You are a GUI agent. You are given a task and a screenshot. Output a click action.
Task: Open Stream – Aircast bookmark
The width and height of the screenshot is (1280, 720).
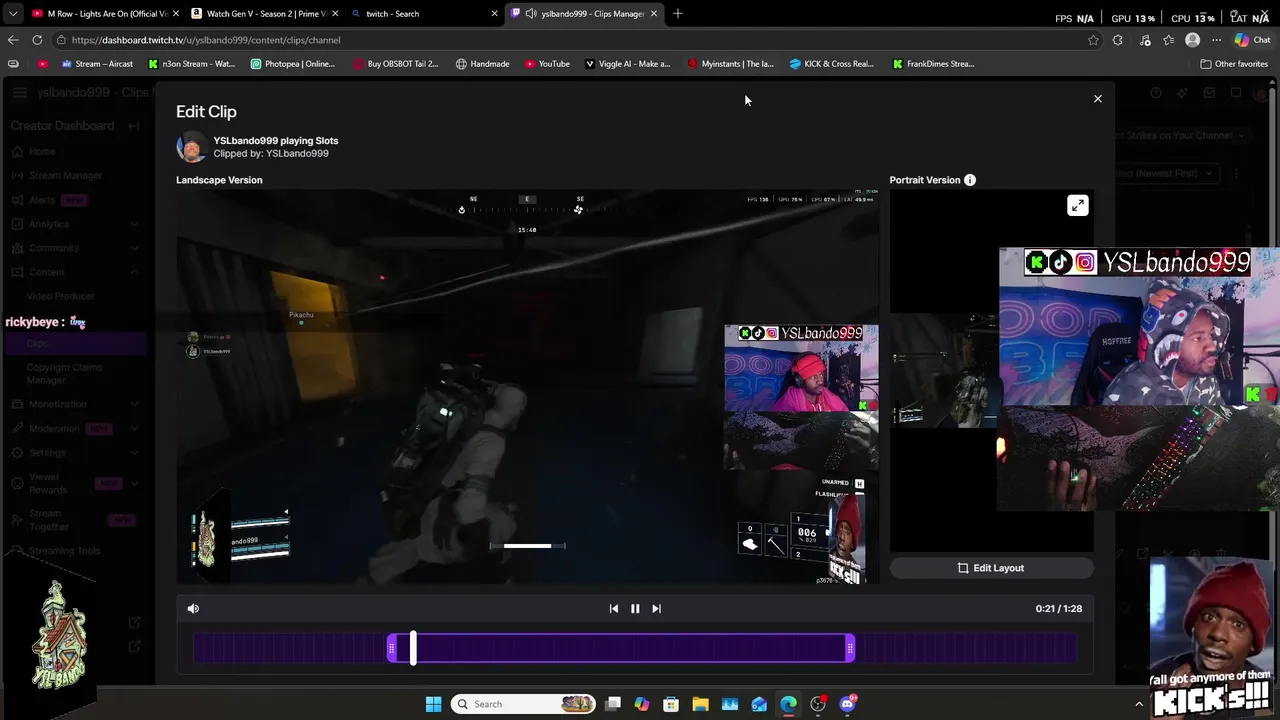pyautogui.click(x=97, y=64)
